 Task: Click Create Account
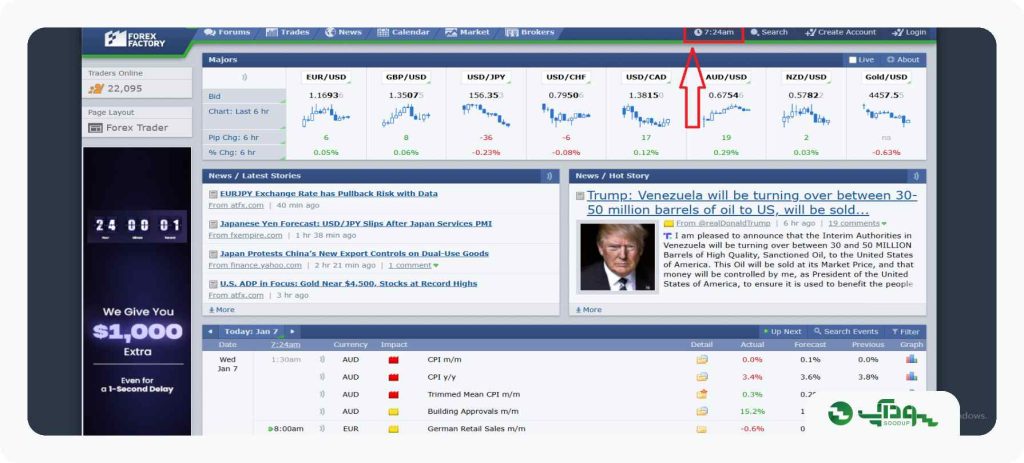click(x=840, y=32)
